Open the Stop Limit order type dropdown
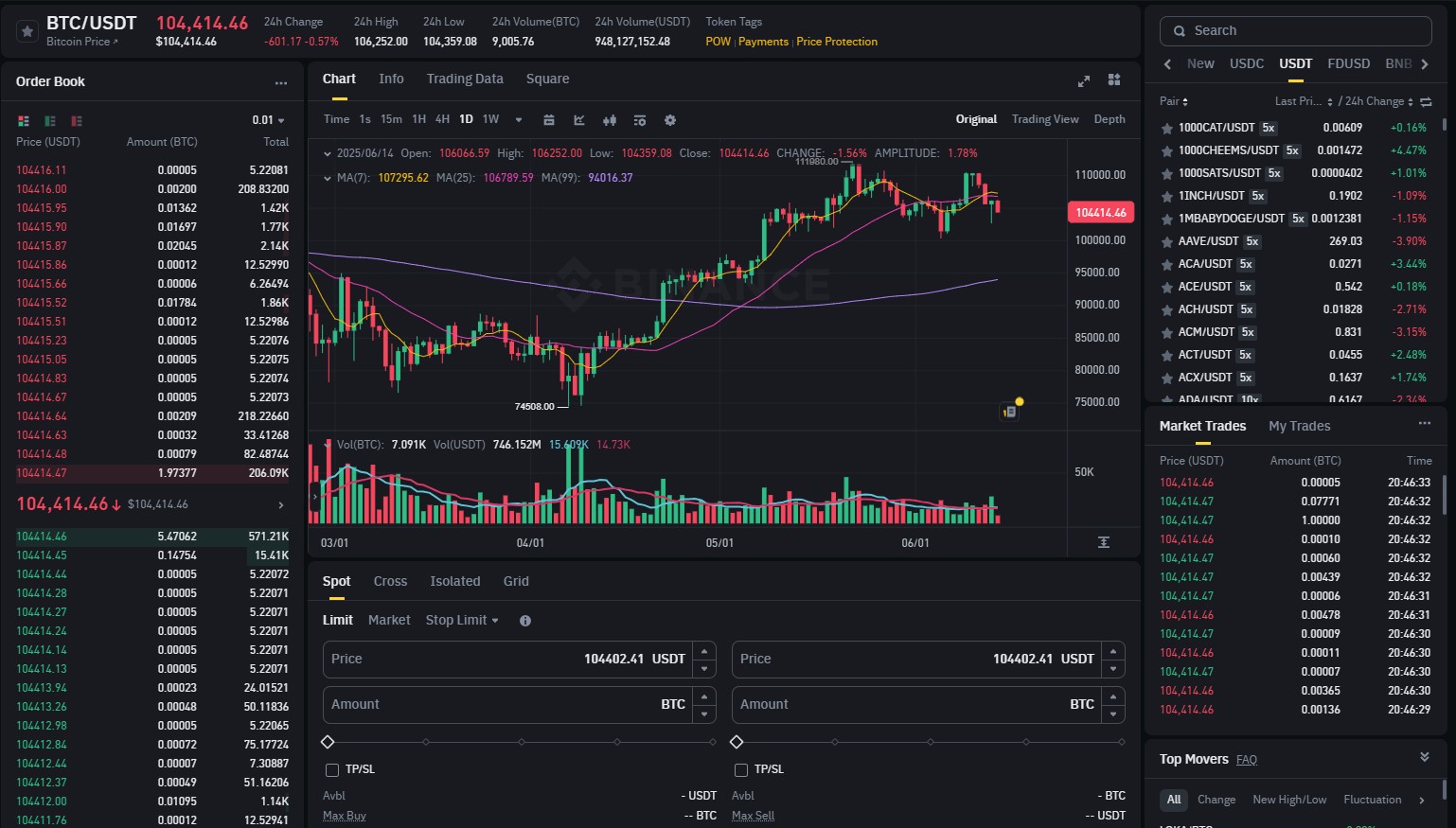1456x828 pixels. click(462, 620)
